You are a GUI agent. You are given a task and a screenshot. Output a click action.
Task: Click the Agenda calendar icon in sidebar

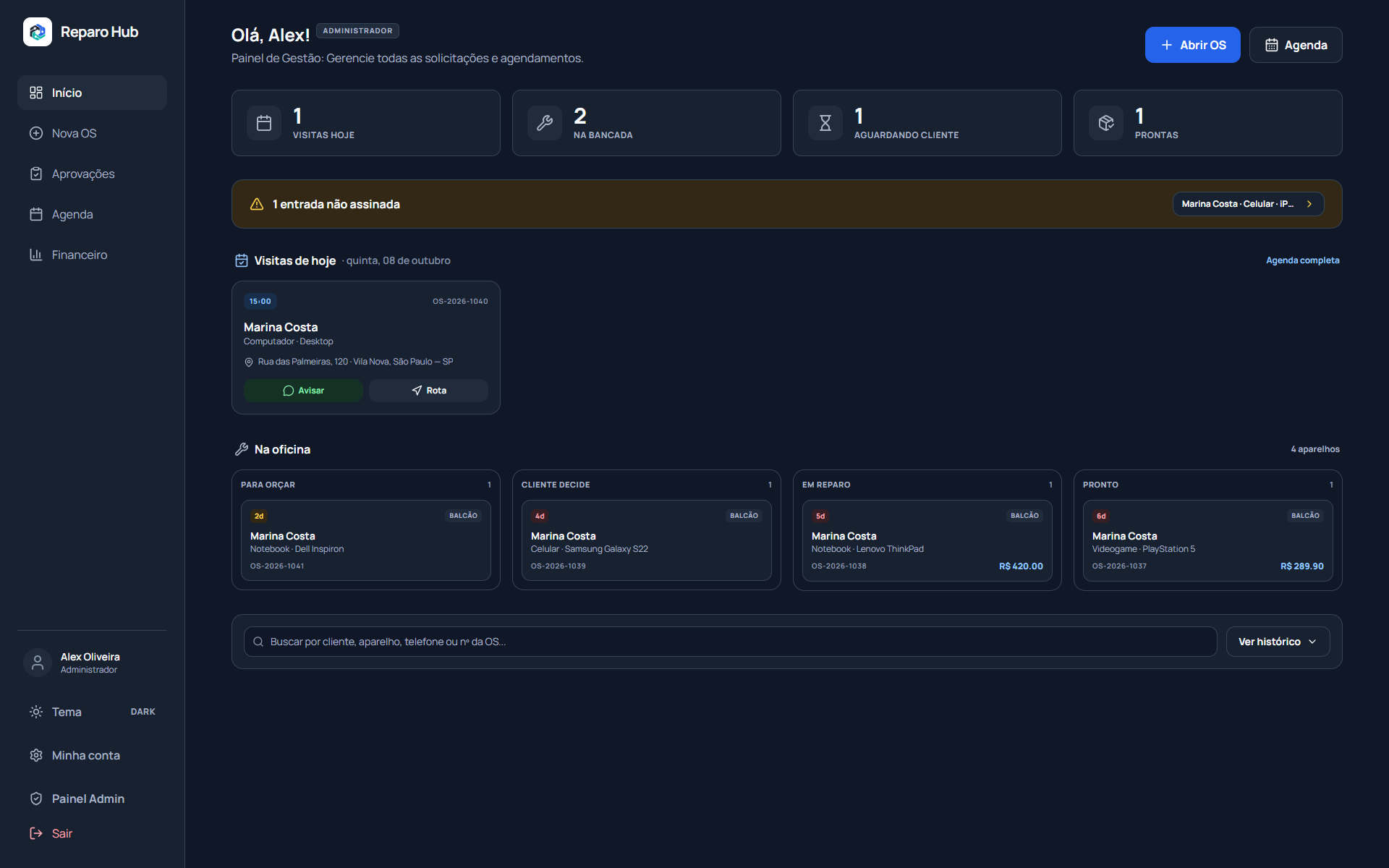coord(36,214)
